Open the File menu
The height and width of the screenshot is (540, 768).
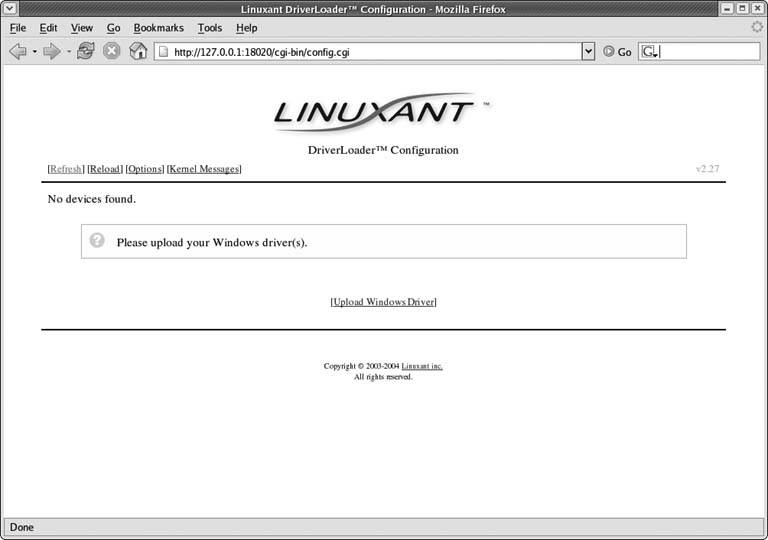[18, 28]
